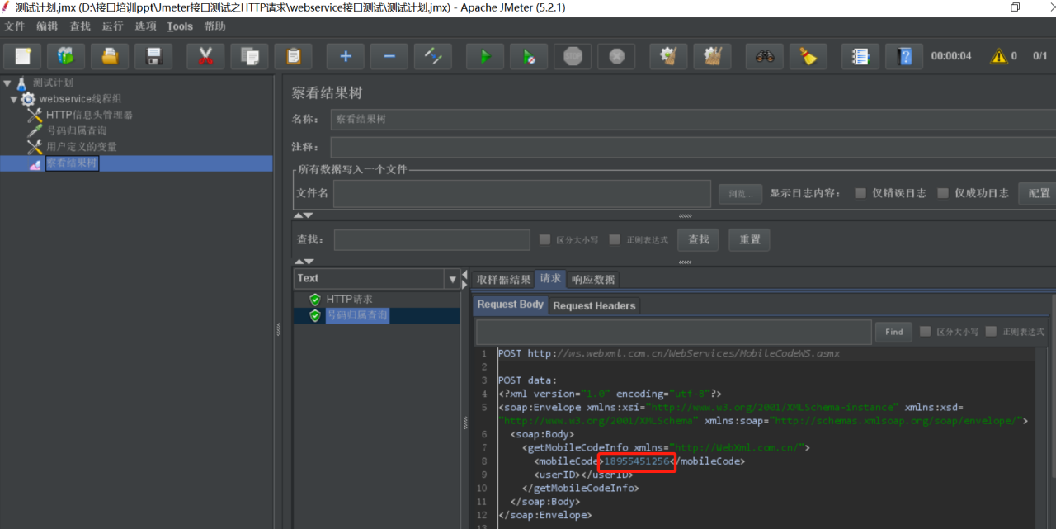Click the green shield icon beside HTTP请求
This screenshot has height=530, width=1056.
click(x=315, y=299)
